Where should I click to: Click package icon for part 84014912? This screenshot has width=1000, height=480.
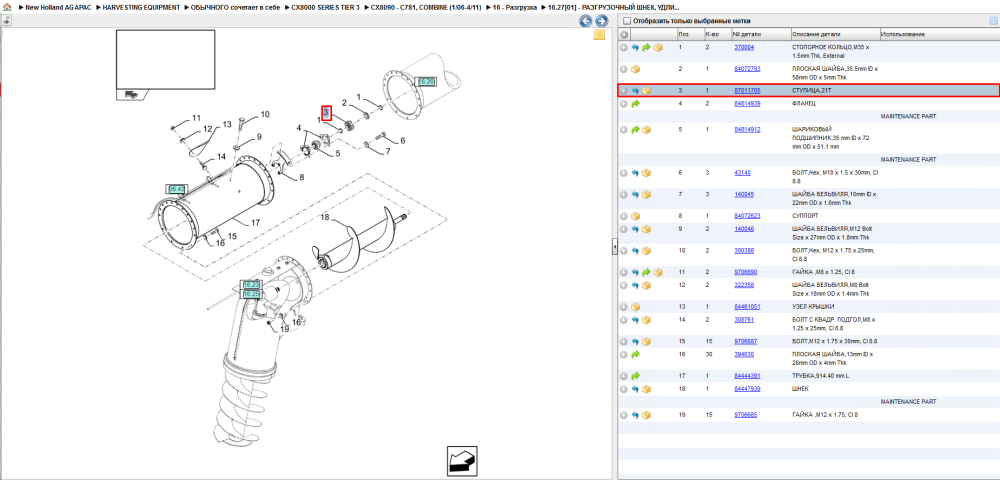pos(646,129)
